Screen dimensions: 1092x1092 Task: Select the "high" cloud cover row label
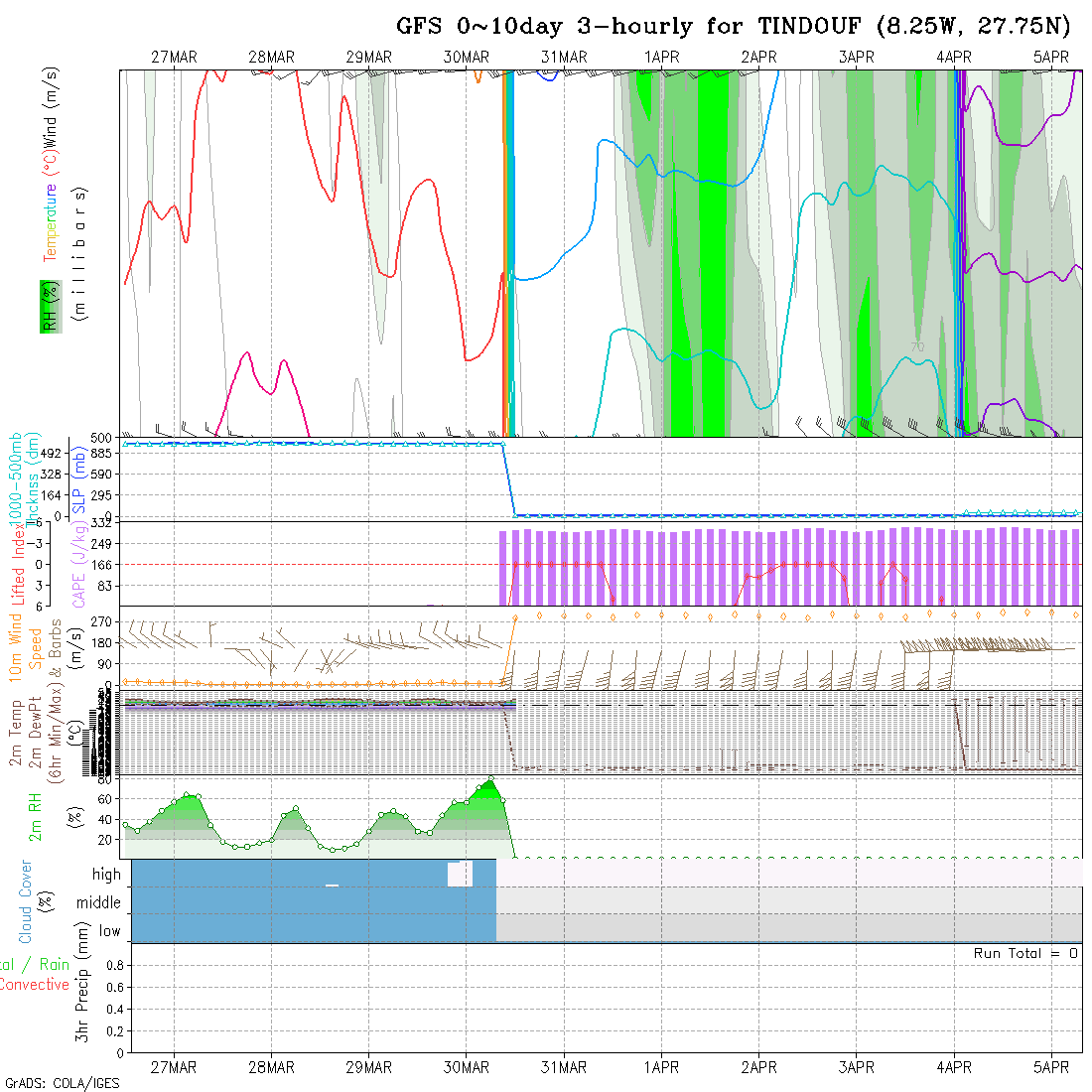tap(106, 875)
